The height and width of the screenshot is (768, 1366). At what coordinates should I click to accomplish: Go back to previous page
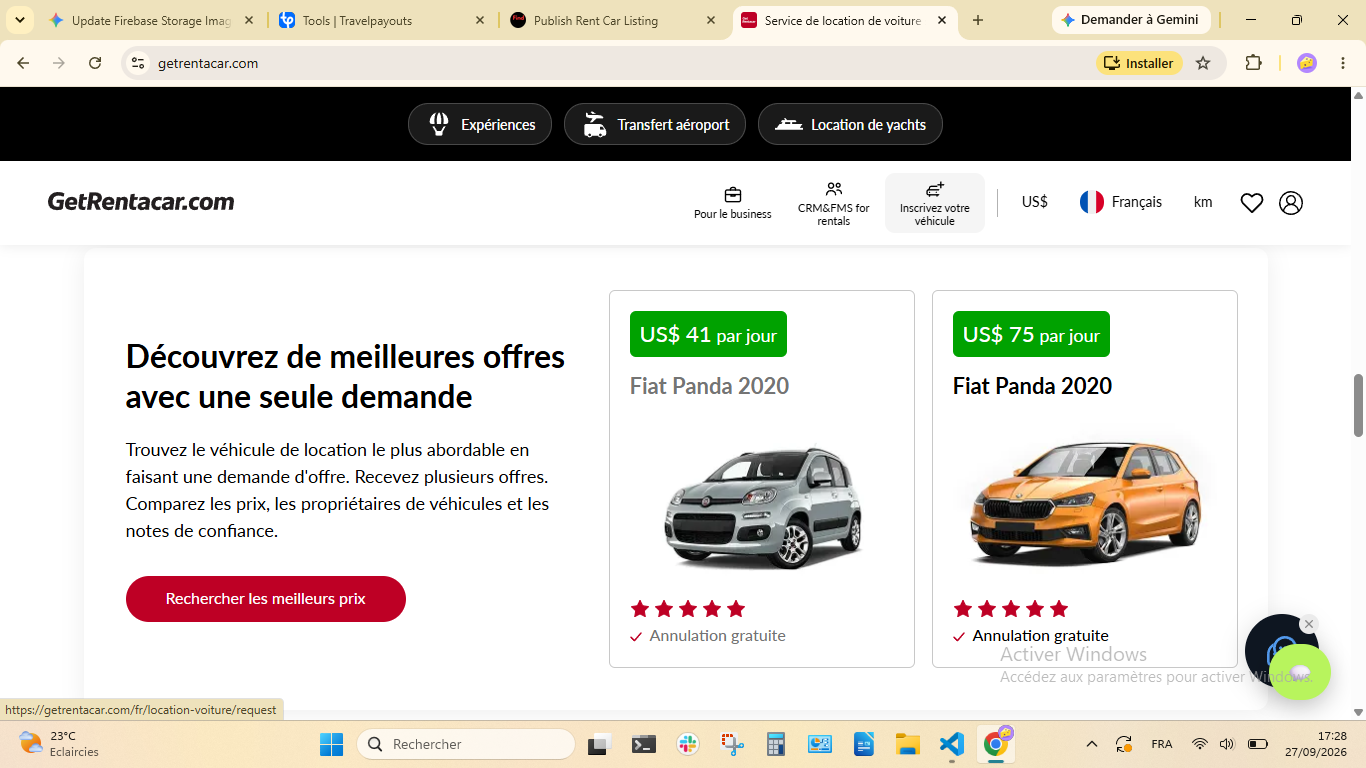point(23,63)
